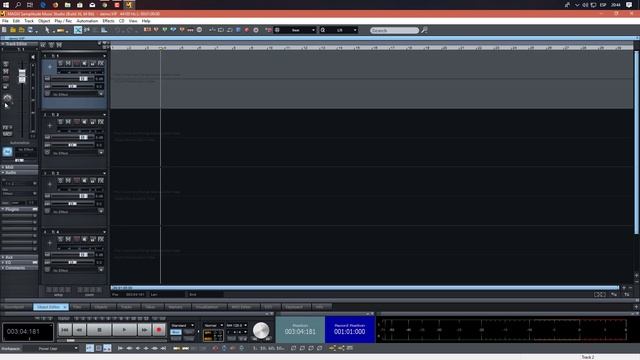
Task: Toggle monitoring speaker on track 1
Action: [84, 63]
